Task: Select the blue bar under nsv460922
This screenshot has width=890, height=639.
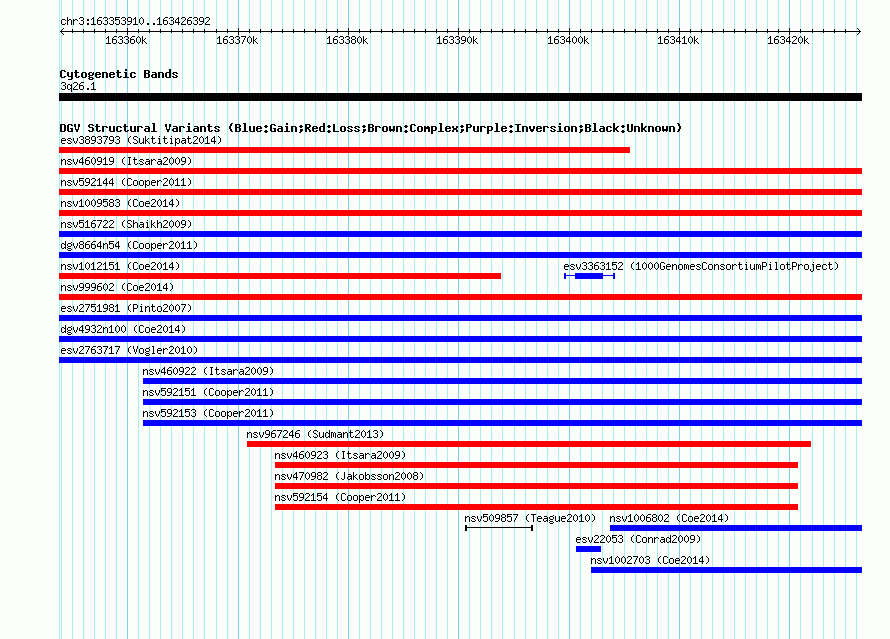Action: pos(502,381)
